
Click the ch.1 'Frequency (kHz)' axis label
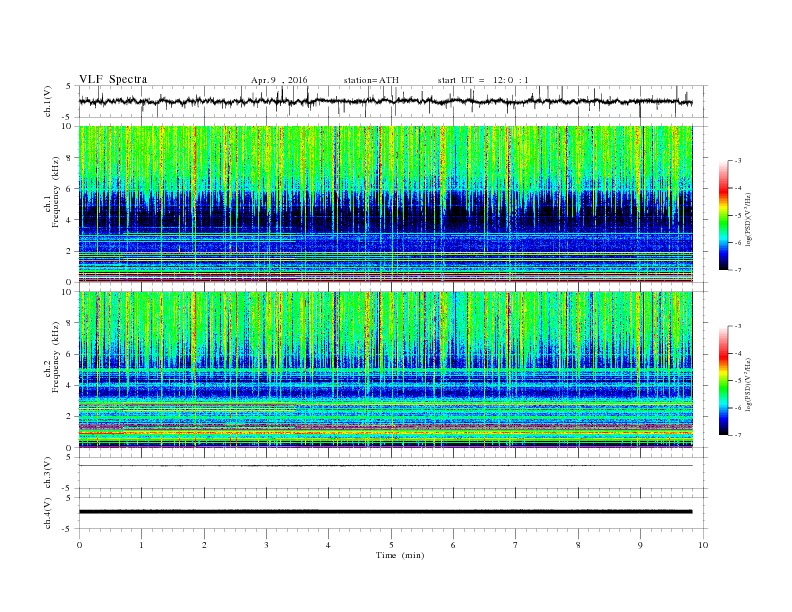coord(55,192)
